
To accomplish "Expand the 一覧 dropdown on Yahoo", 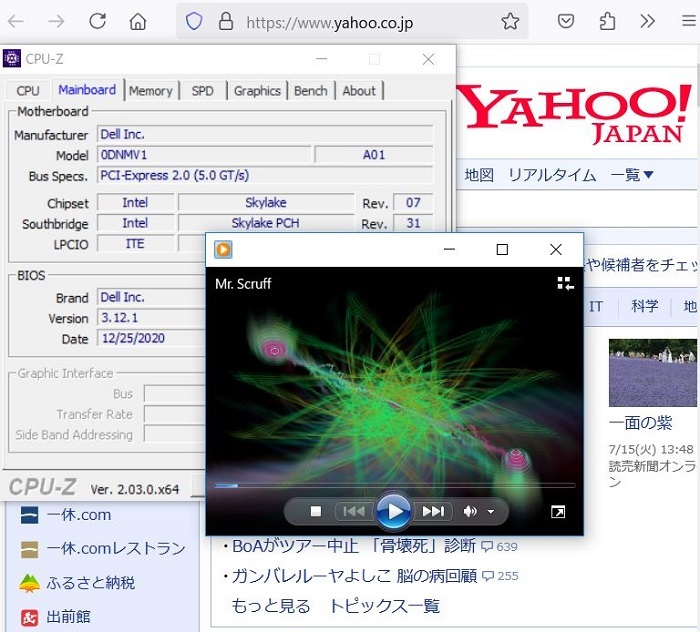I will click(632, 175).
